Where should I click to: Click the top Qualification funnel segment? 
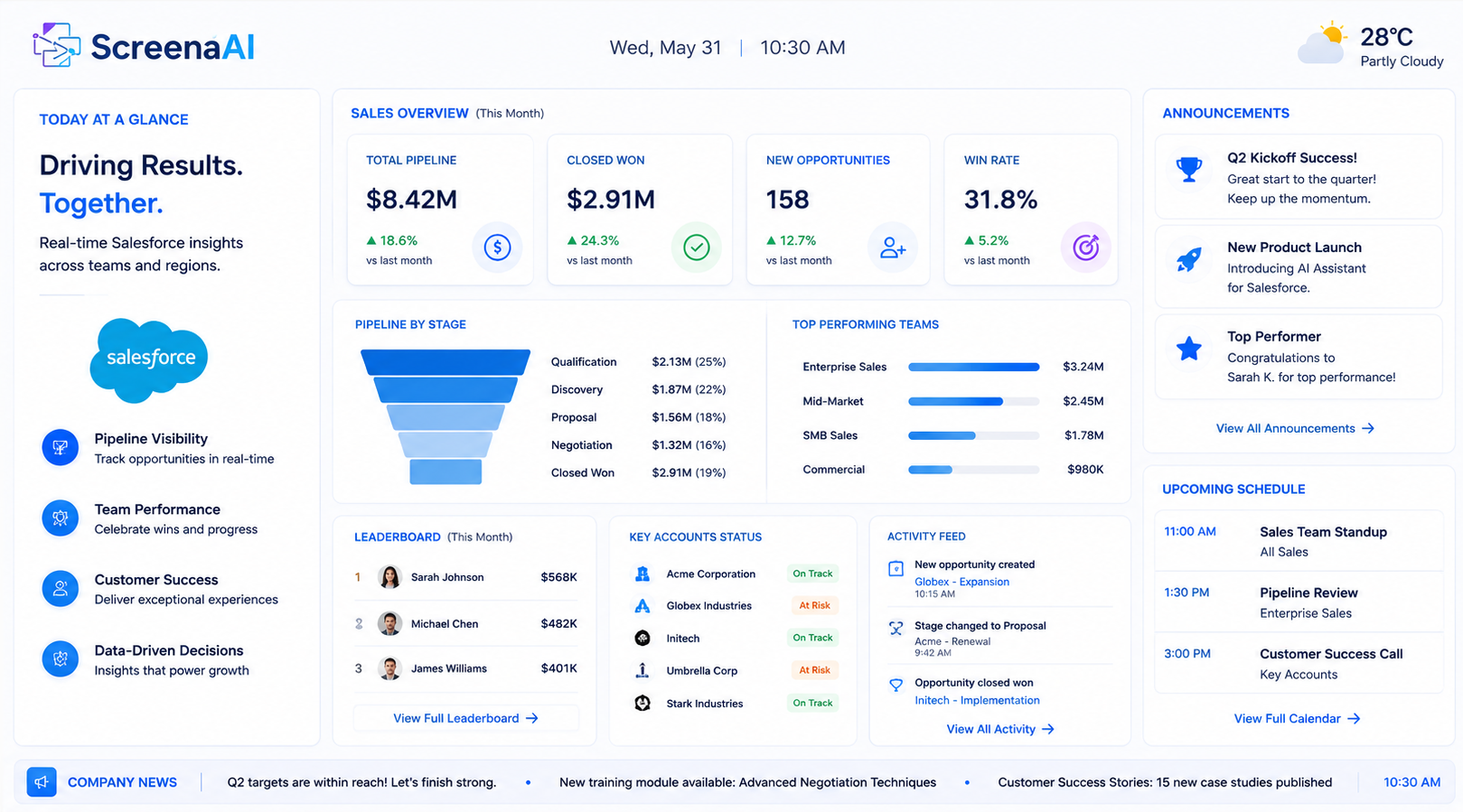445,362
